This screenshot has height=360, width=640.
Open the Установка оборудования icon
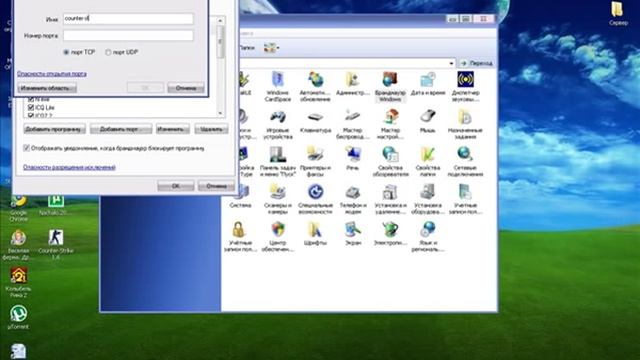[427, 199]
